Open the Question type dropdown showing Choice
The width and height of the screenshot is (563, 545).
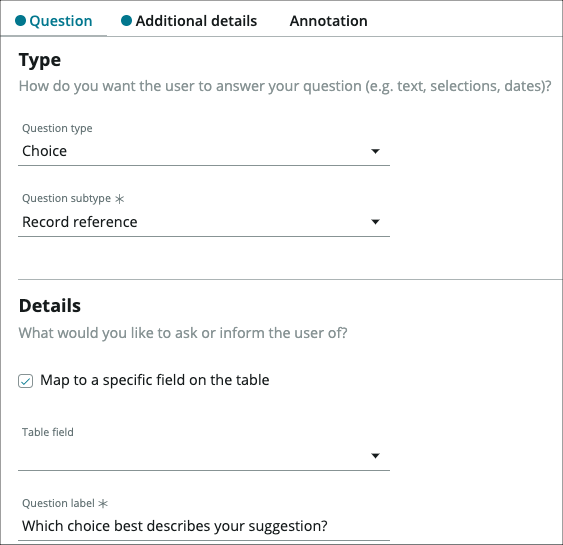click(204, 151)
